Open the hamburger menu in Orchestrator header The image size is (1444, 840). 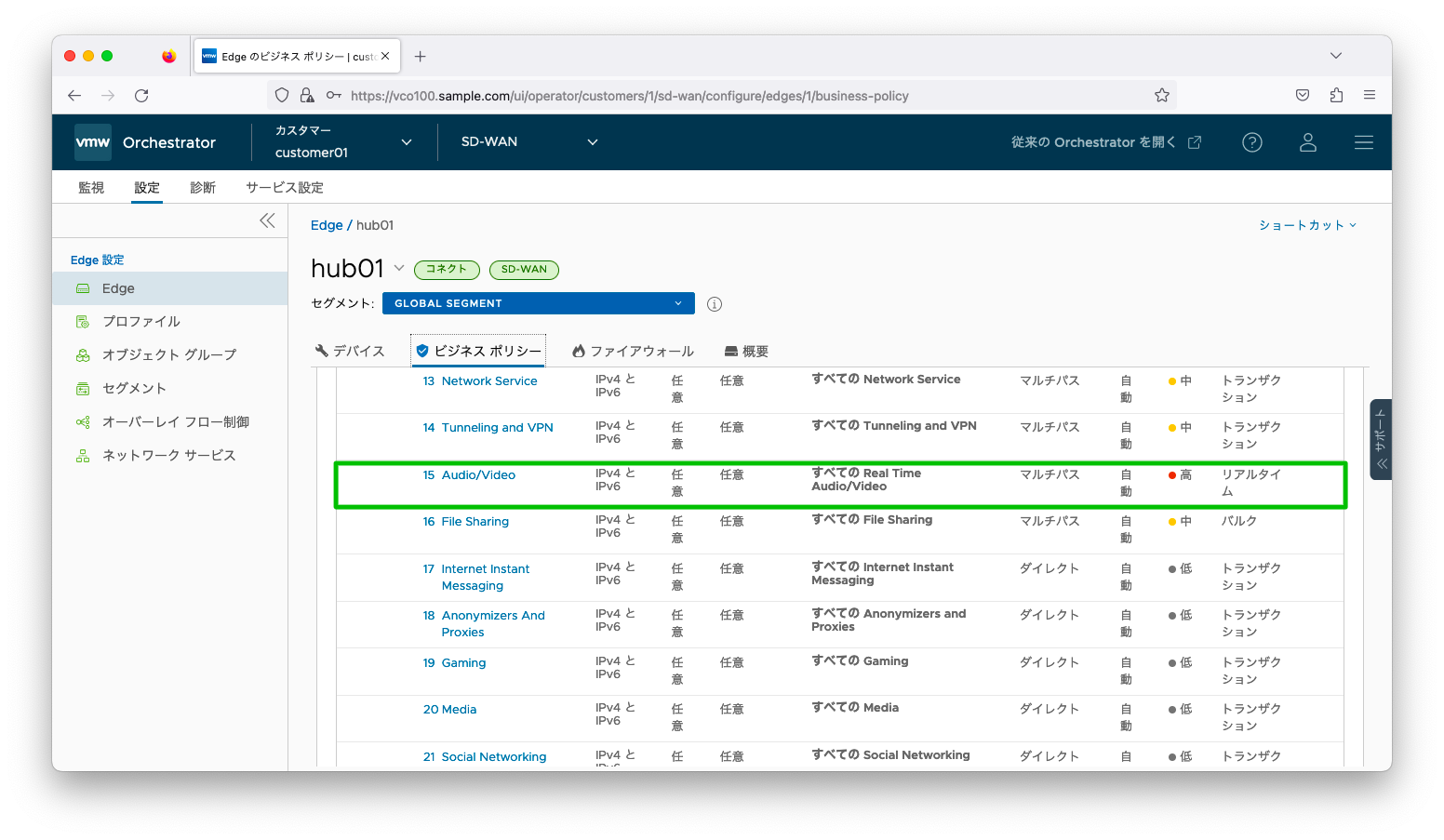pos(1364,142)
